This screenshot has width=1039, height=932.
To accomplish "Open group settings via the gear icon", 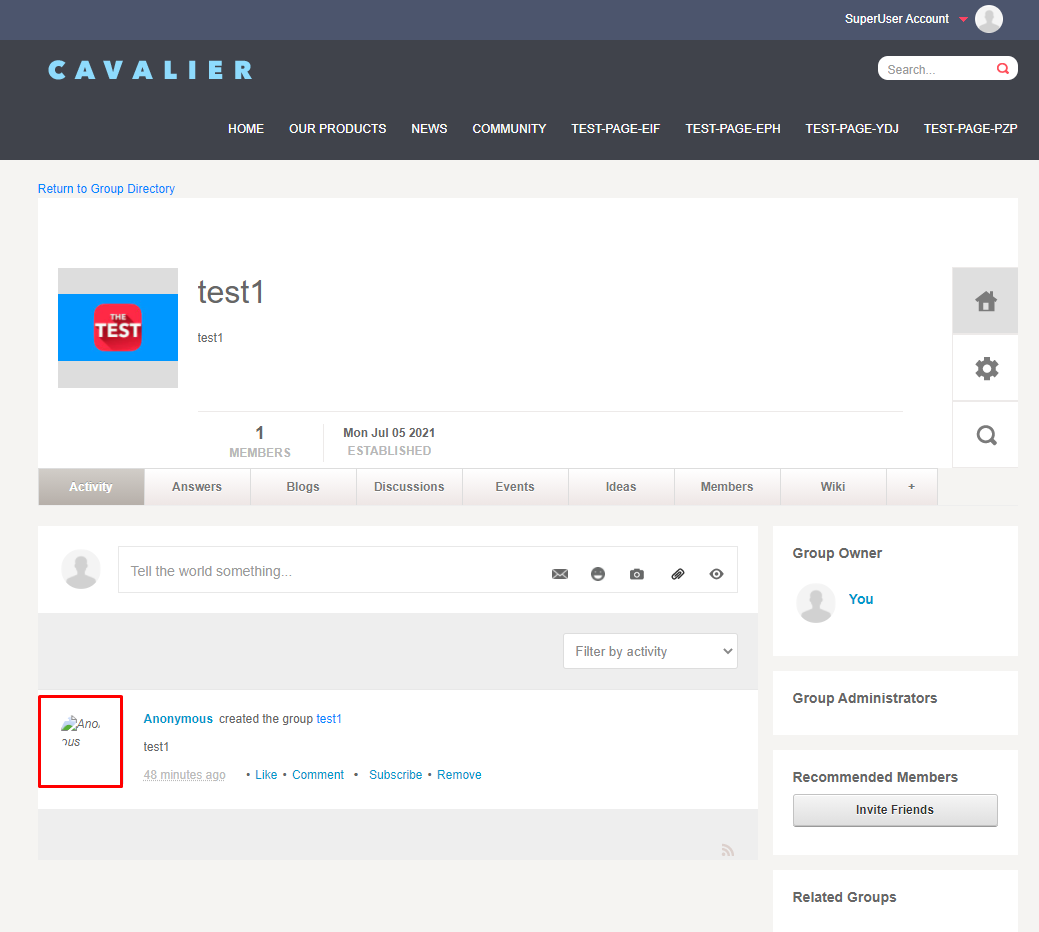I will point(985,367).
